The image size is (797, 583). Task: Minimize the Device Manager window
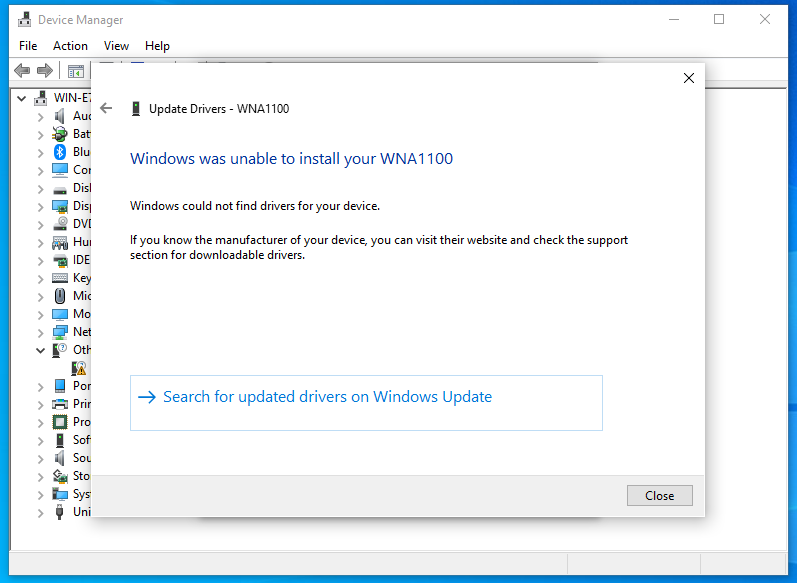674,19
